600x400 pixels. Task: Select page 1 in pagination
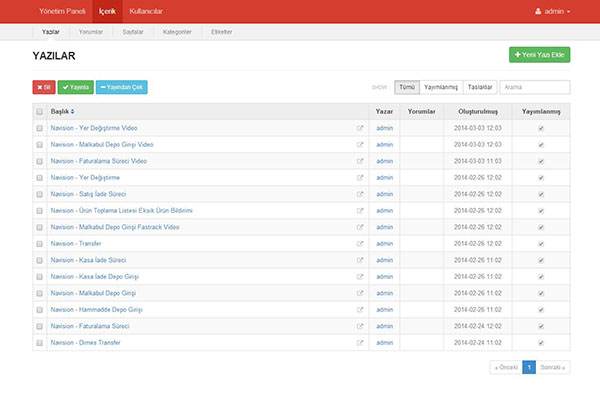[x=529, y=367]
